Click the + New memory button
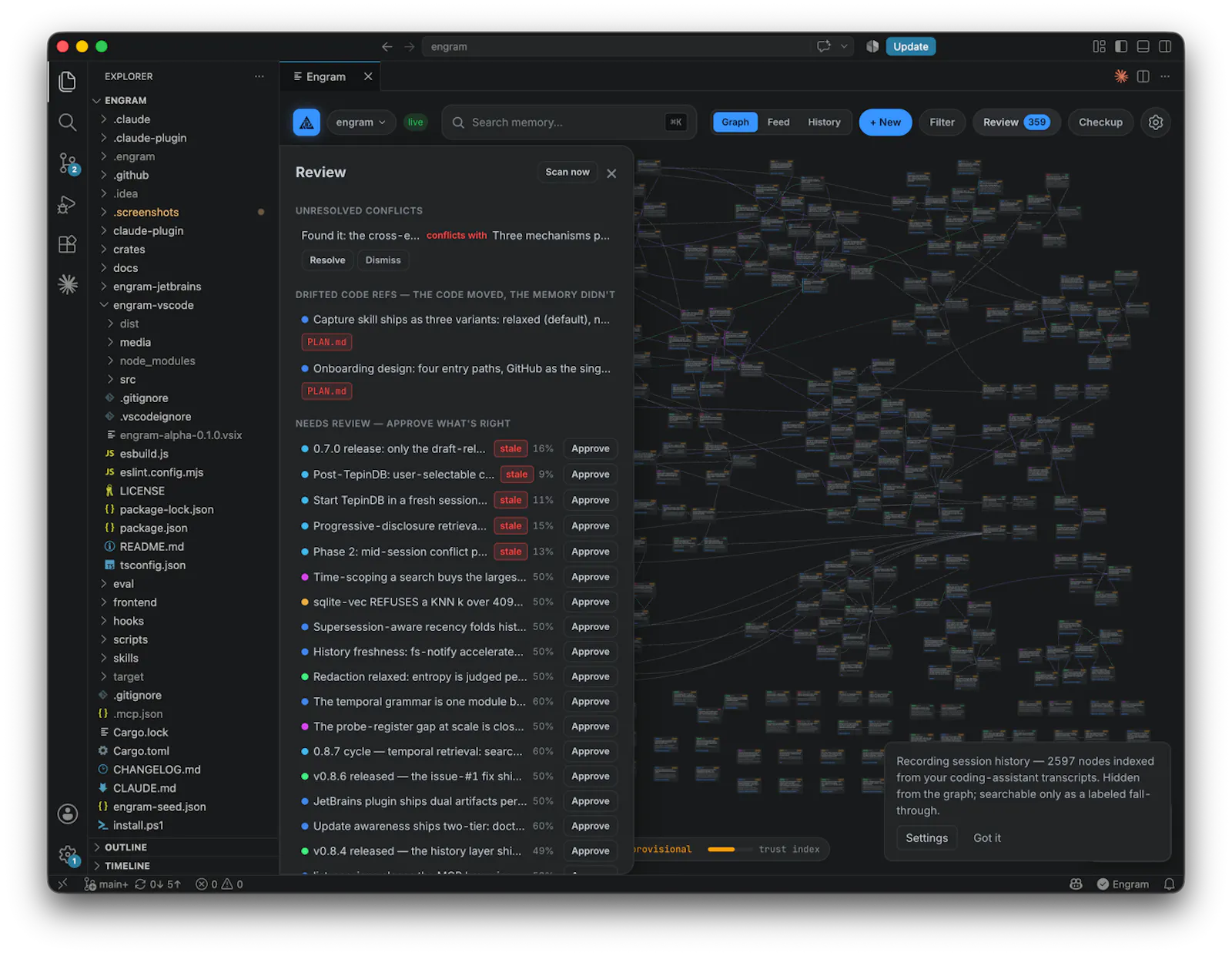Viewport: 1232px width, 956px height. point(885,122)
